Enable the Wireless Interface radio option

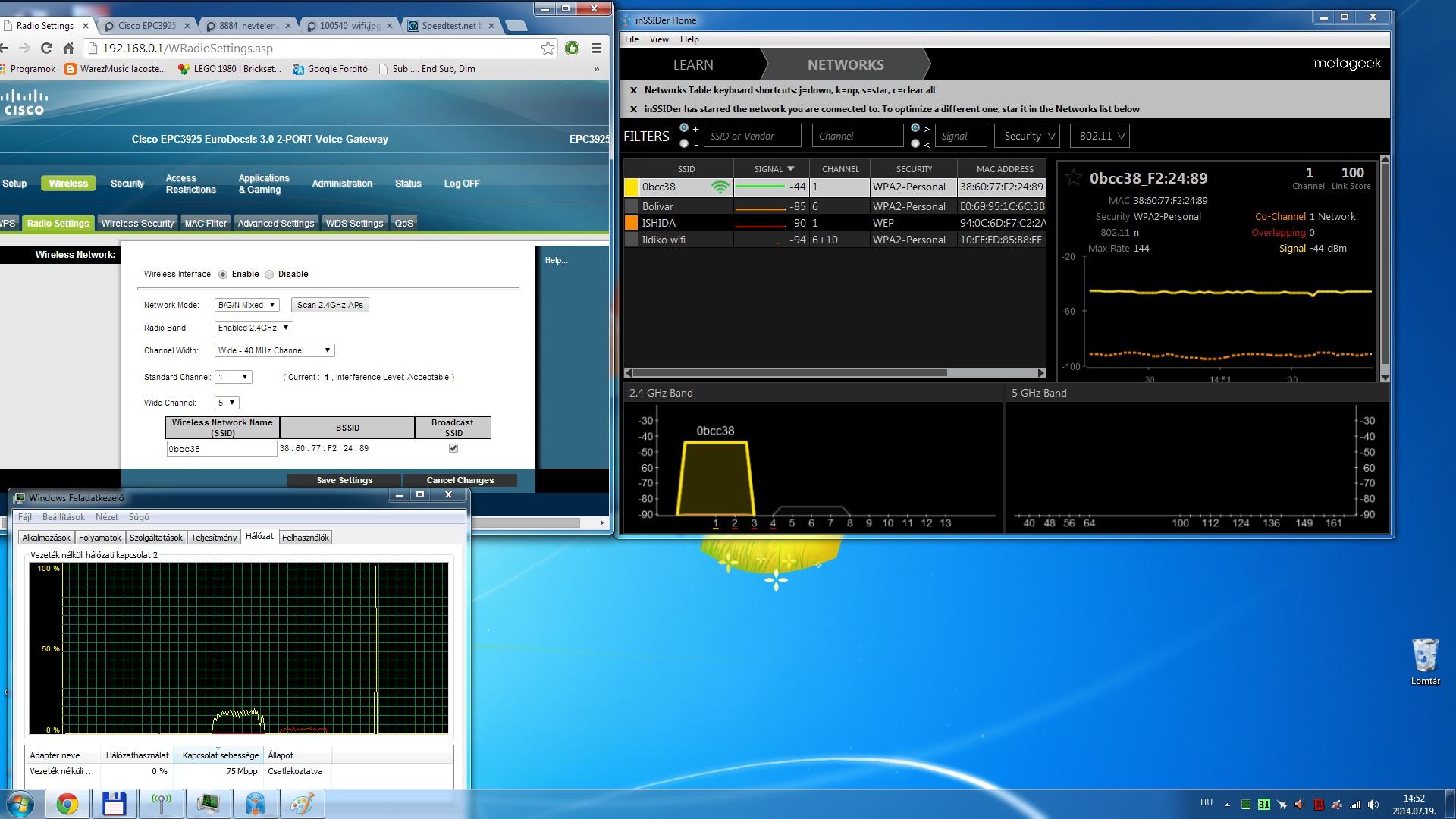point(223,275)
